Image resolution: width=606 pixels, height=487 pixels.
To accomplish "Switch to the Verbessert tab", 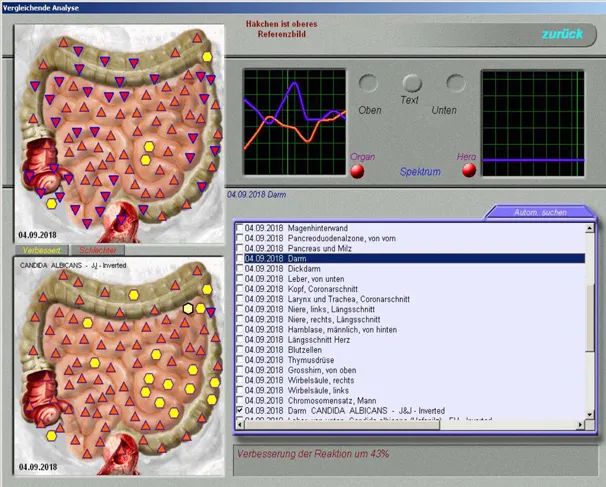I will tap(40, 250).
